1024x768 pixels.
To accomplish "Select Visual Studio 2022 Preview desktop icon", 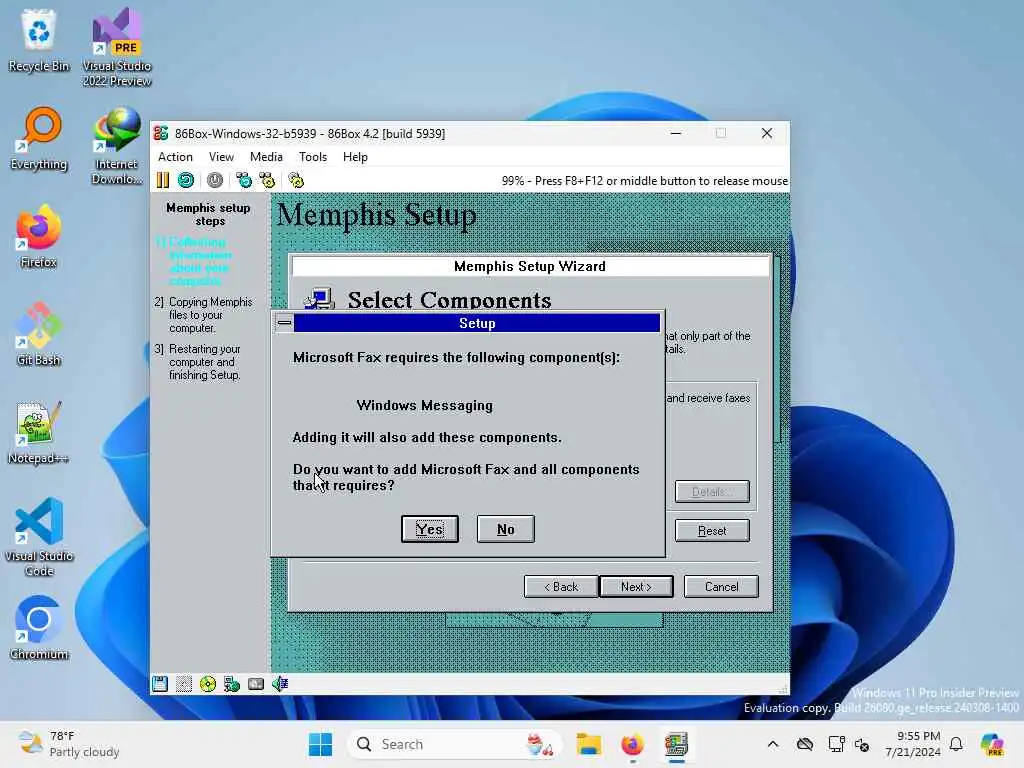I will [117, 47].
